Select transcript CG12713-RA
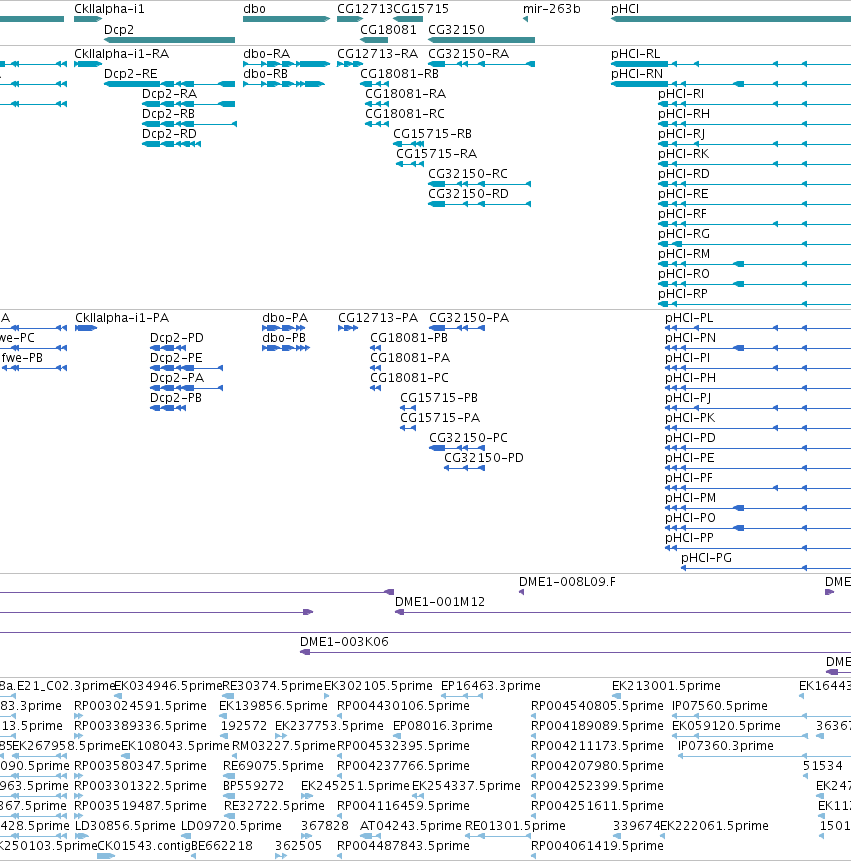 pyautogui.click(x=377, y=54)
